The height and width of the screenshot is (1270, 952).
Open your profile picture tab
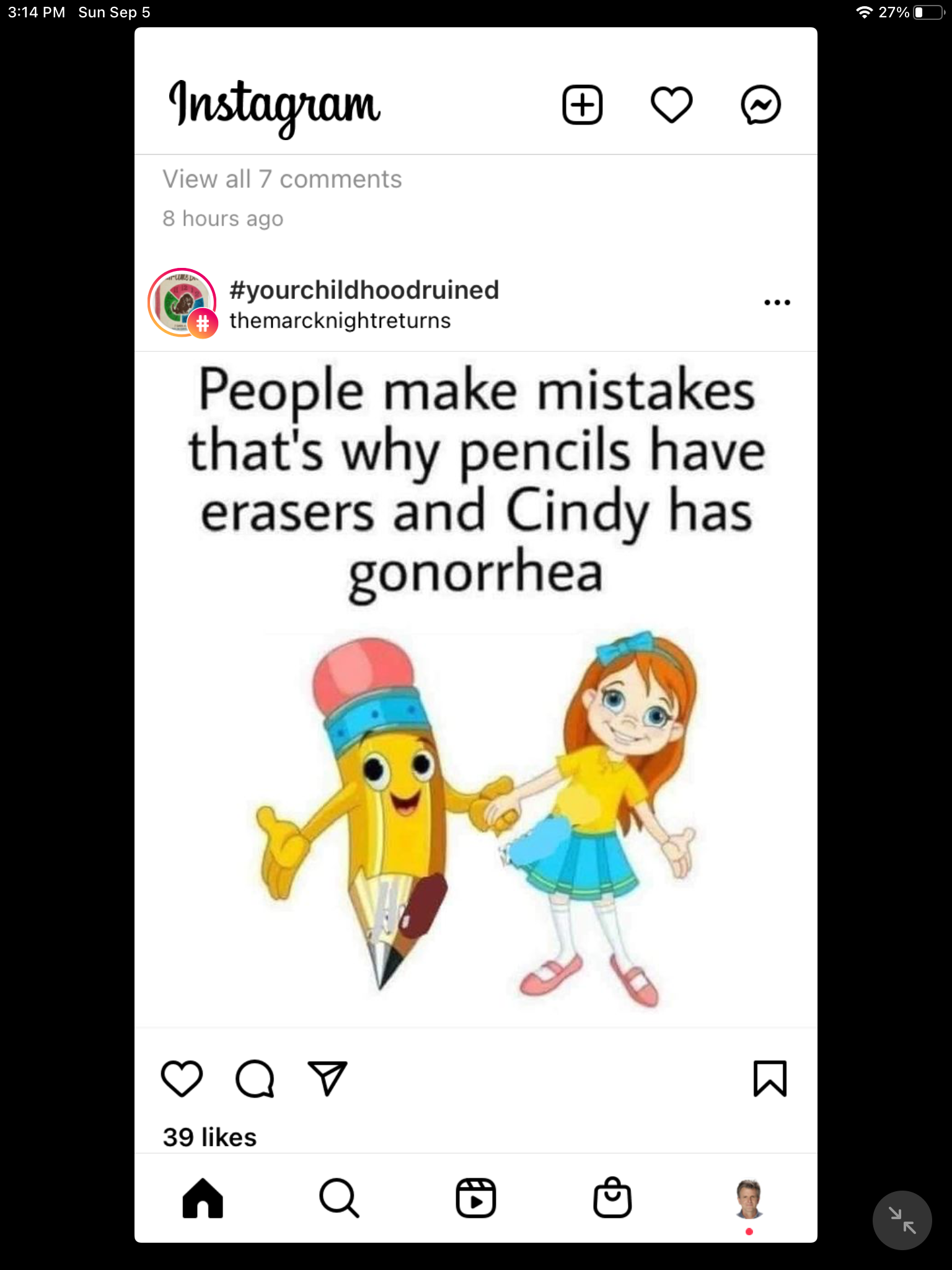point(749,1199)
